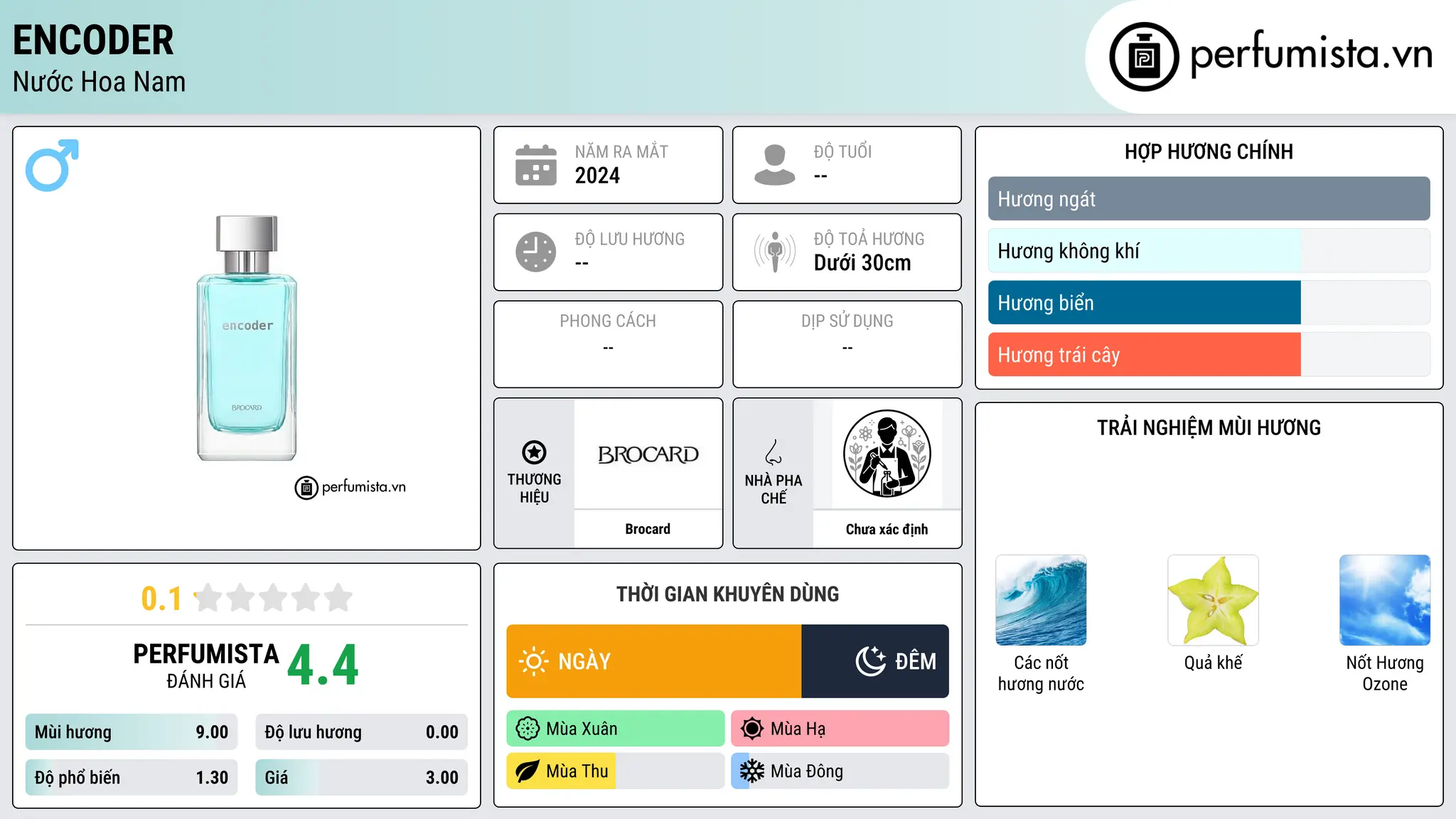Screen dimensions: 1456x819
Task: Click the Trải nghiệm mùi hương heading
Action: coord(1209,427)
